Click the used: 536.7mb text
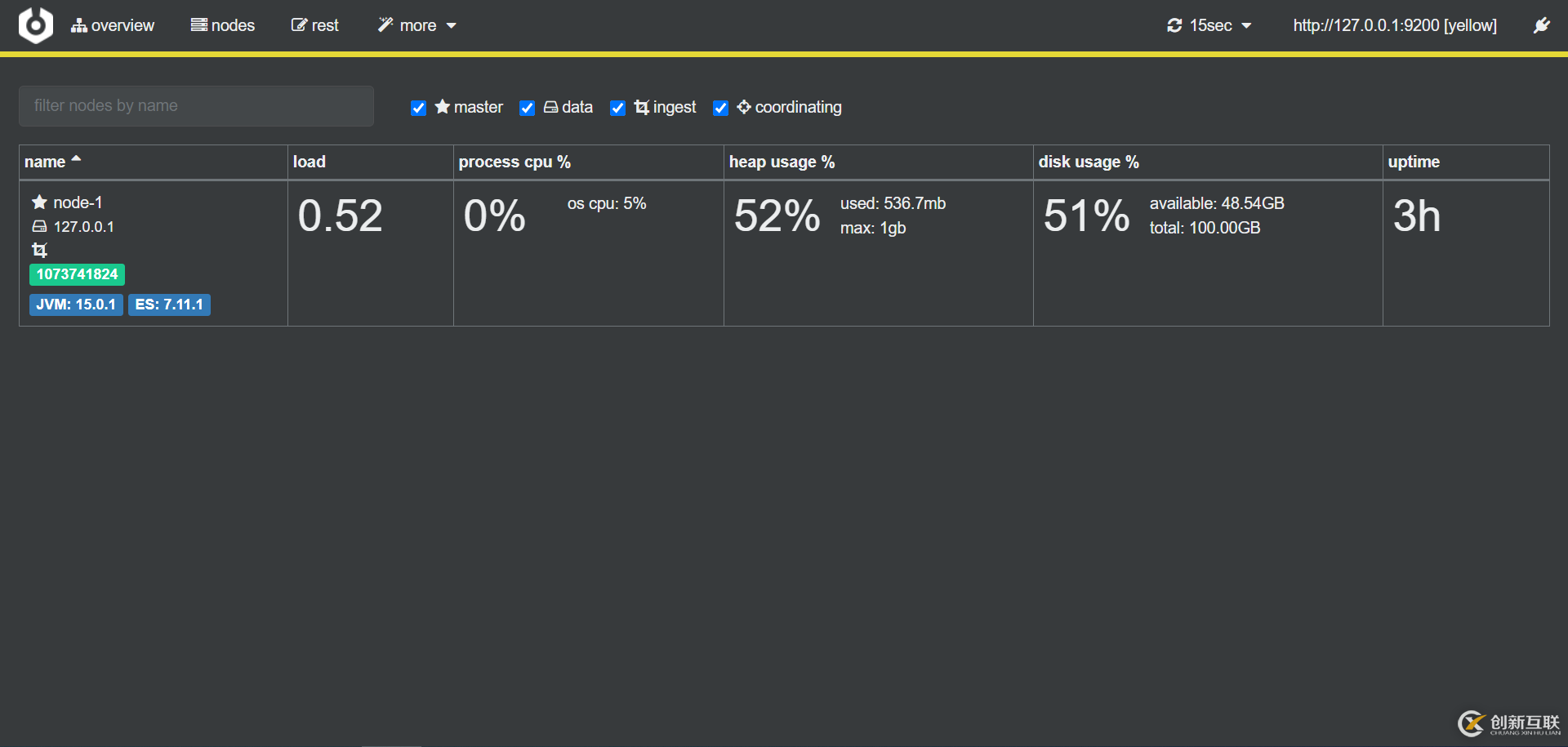Image resolution: width=1568 pixels, height=747 pixels. coord(893,203)
